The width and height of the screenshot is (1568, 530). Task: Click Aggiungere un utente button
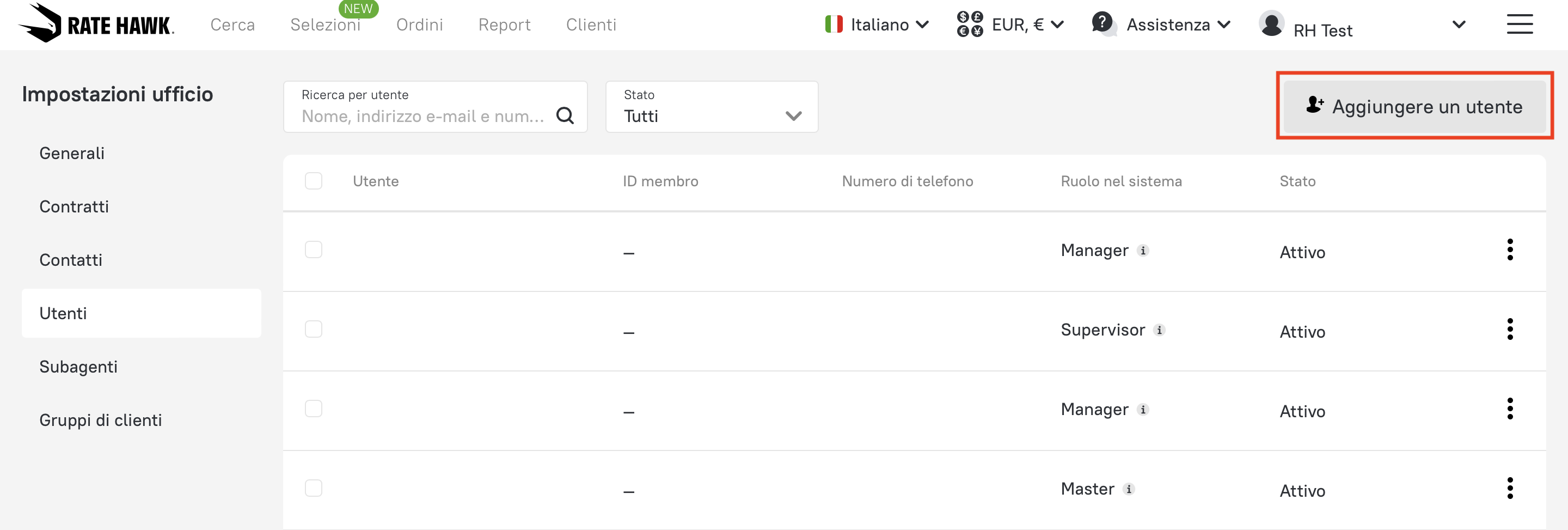(1414, 107)
